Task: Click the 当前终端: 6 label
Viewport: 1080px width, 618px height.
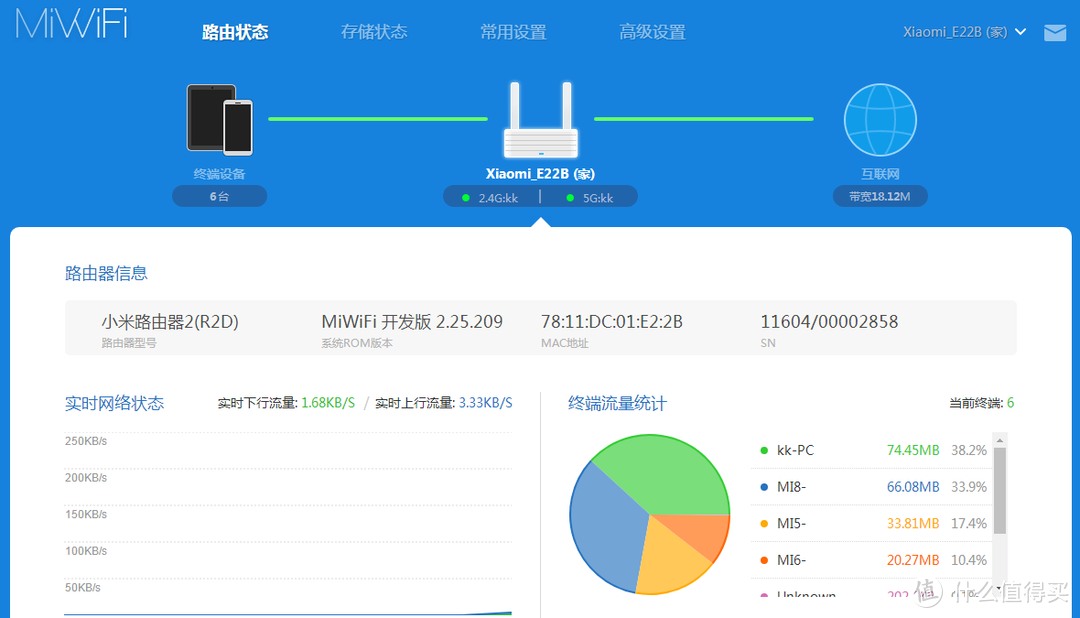Action: 982,403
